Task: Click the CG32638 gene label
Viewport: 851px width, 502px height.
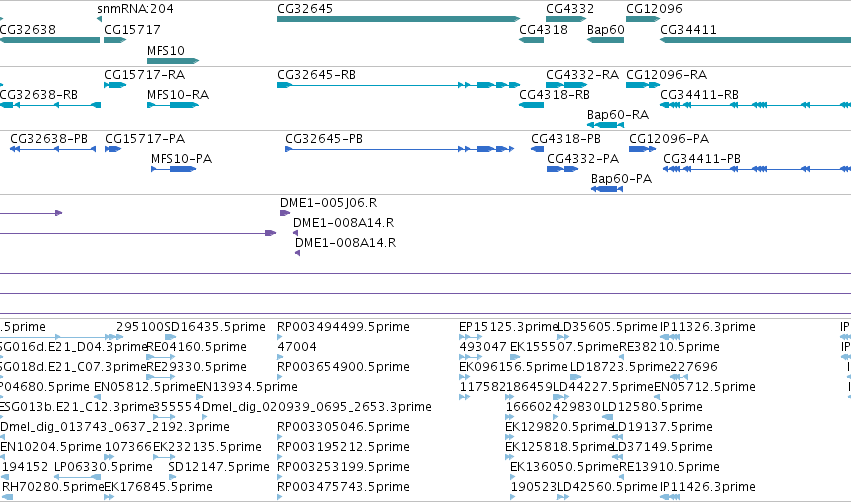Action: (x=28, y=30)
